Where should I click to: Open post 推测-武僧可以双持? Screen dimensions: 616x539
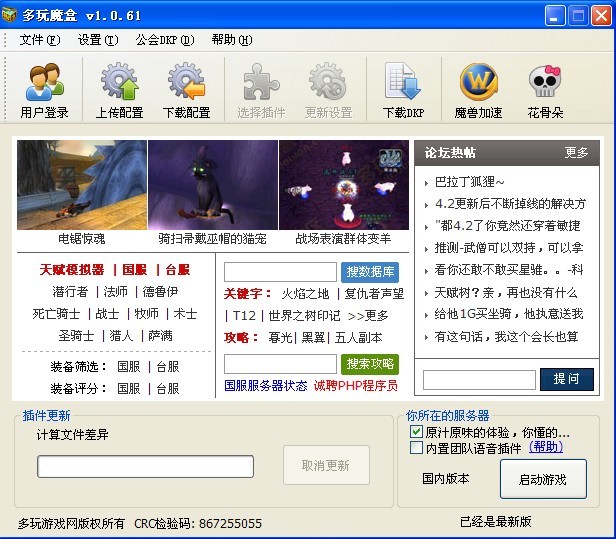[509, 248]
